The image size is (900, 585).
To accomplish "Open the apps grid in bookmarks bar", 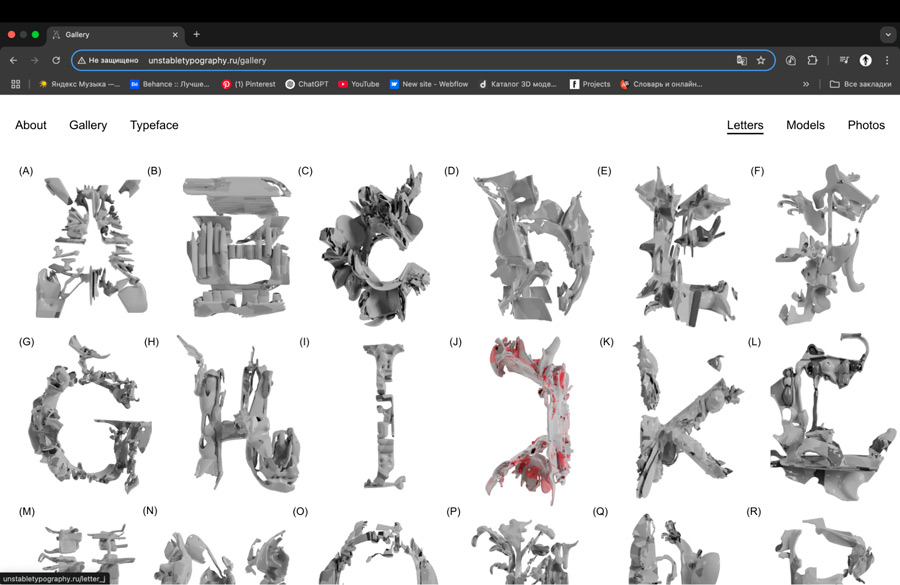I will point(15,84).
